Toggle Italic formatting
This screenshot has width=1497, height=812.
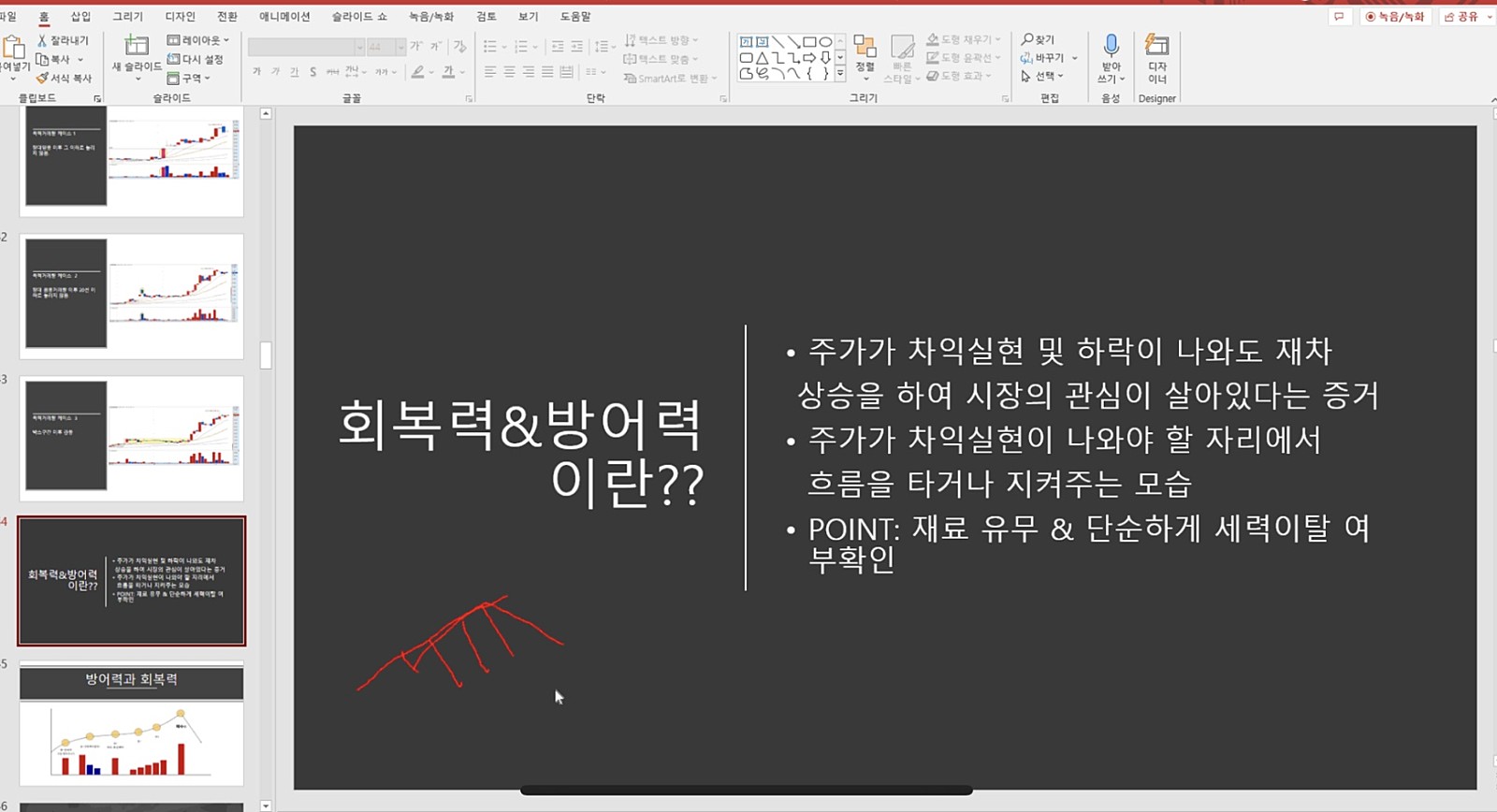point(275,71)
